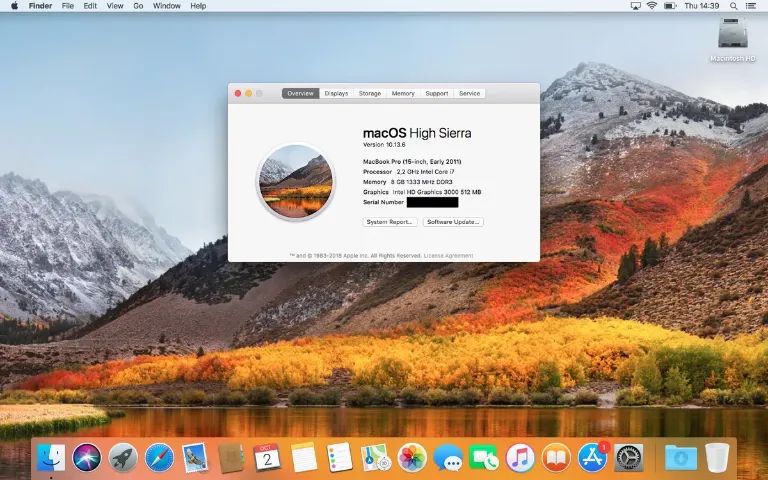Open Messages speech bubble icon
The image size is (768, 480).
(x=448, y=458)
